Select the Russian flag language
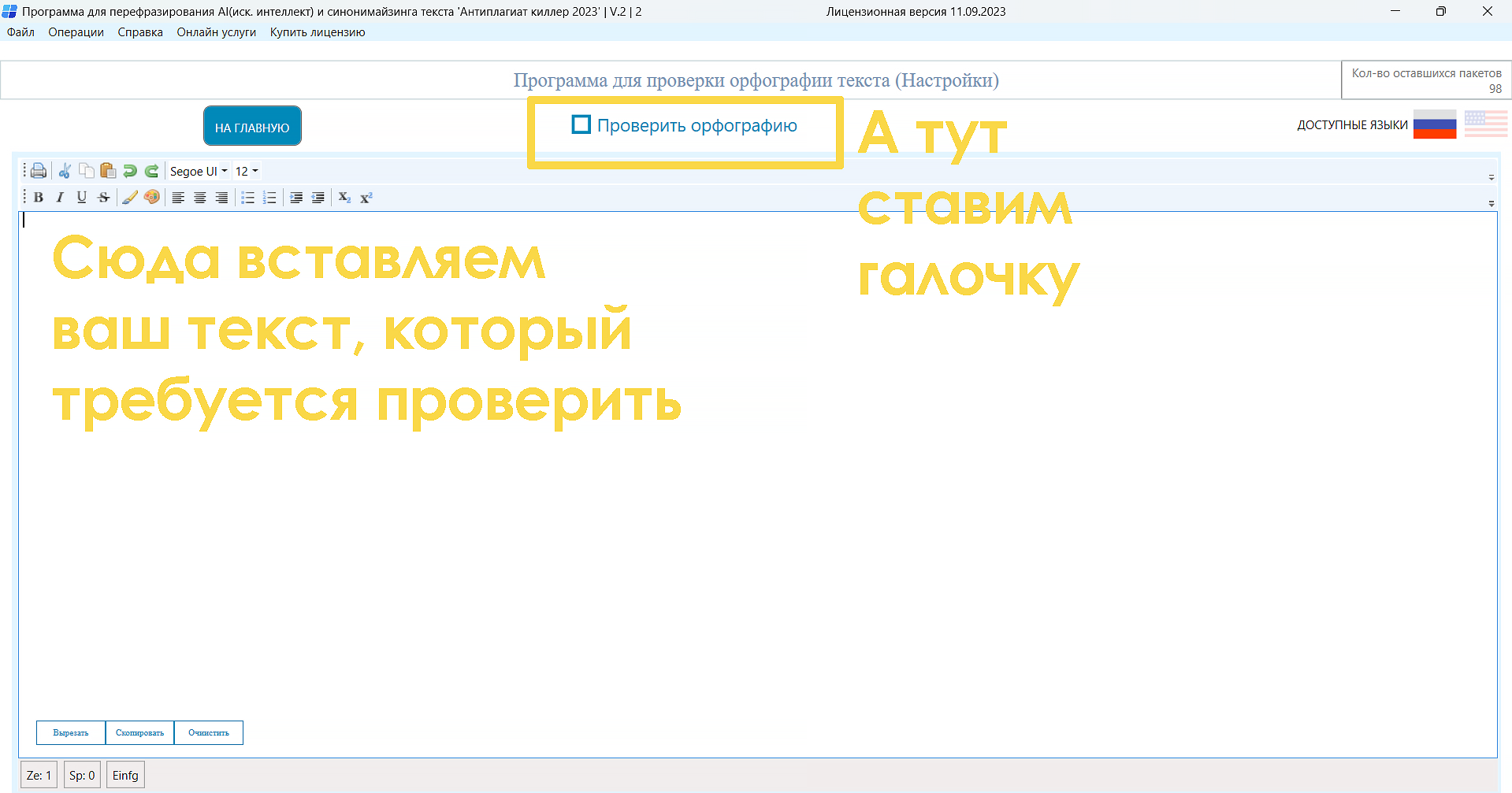This screenshot has height=793, width=1512. click(x=1435, y=124)
